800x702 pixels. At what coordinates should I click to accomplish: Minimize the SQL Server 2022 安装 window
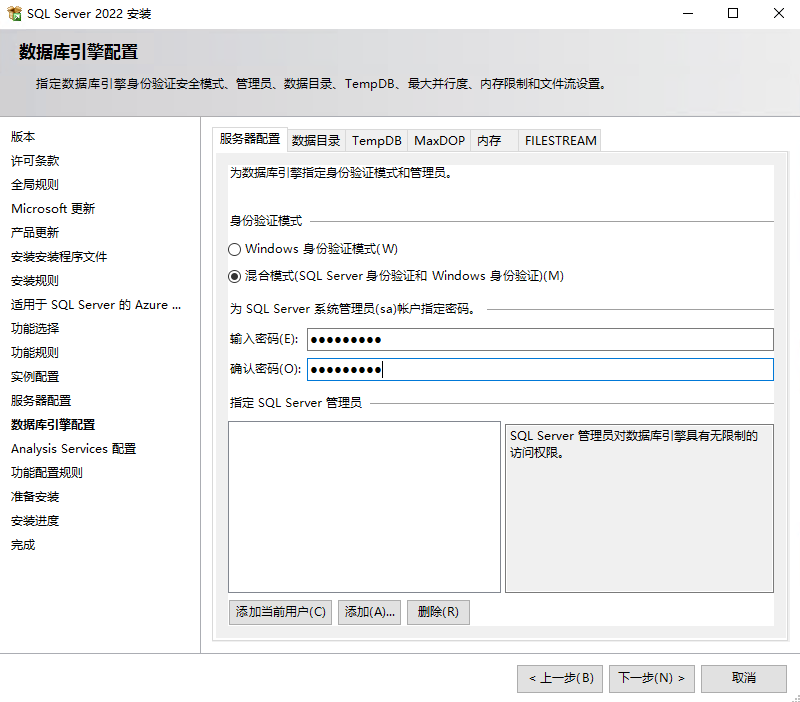click(688, 13)
